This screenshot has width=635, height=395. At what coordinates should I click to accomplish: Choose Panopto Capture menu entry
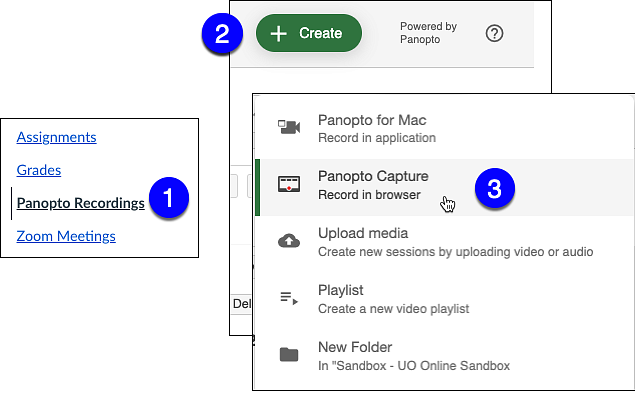[x=443, y=187]
